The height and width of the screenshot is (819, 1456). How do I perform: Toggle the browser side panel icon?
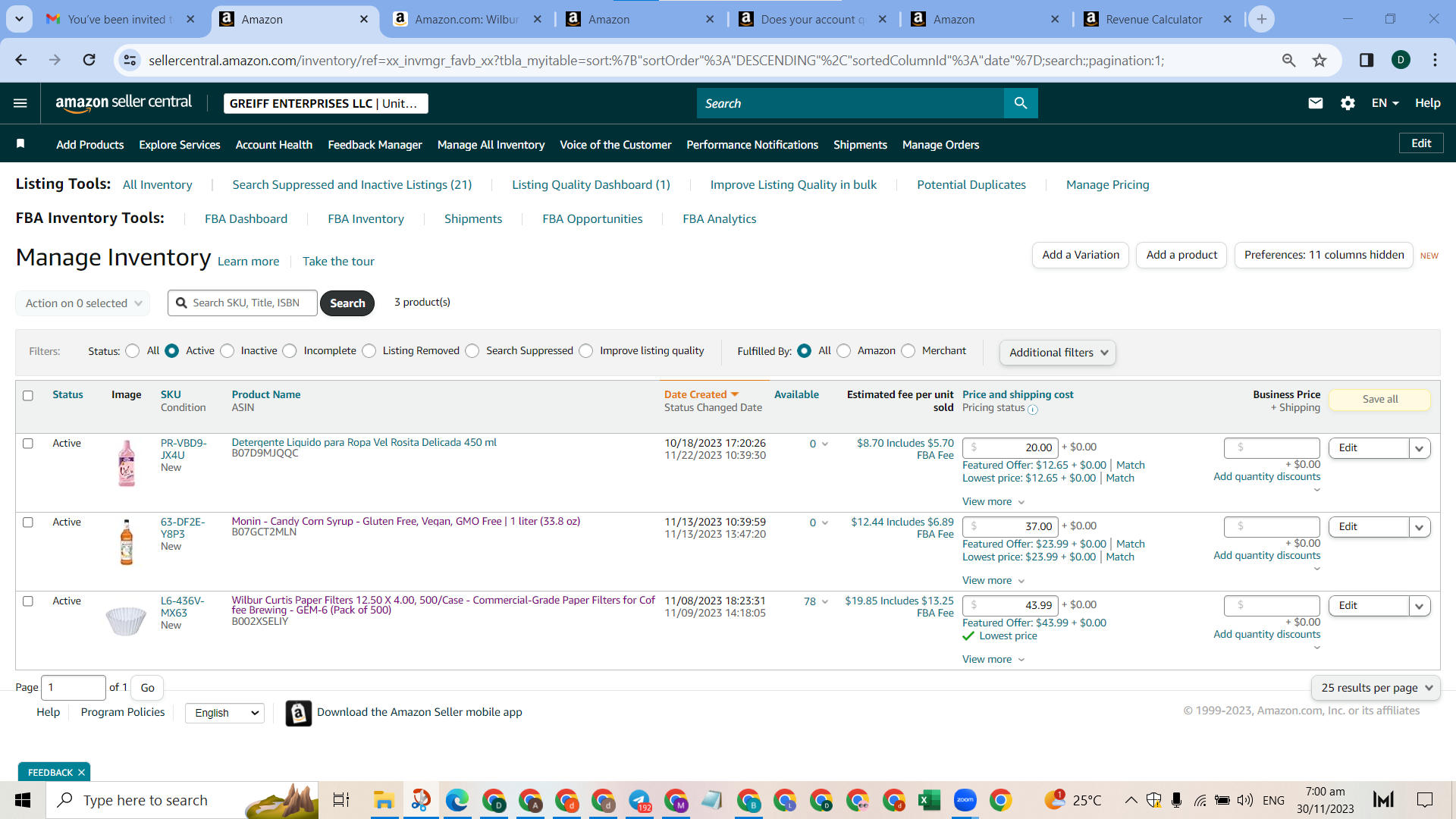pos(1367,60)
